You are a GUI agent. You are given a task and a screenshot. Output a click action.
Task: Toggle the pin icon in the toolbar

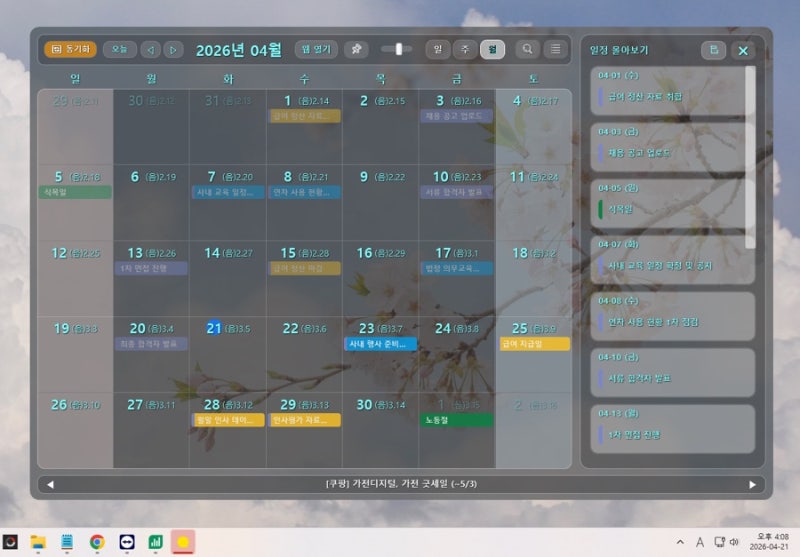[356, 49]
